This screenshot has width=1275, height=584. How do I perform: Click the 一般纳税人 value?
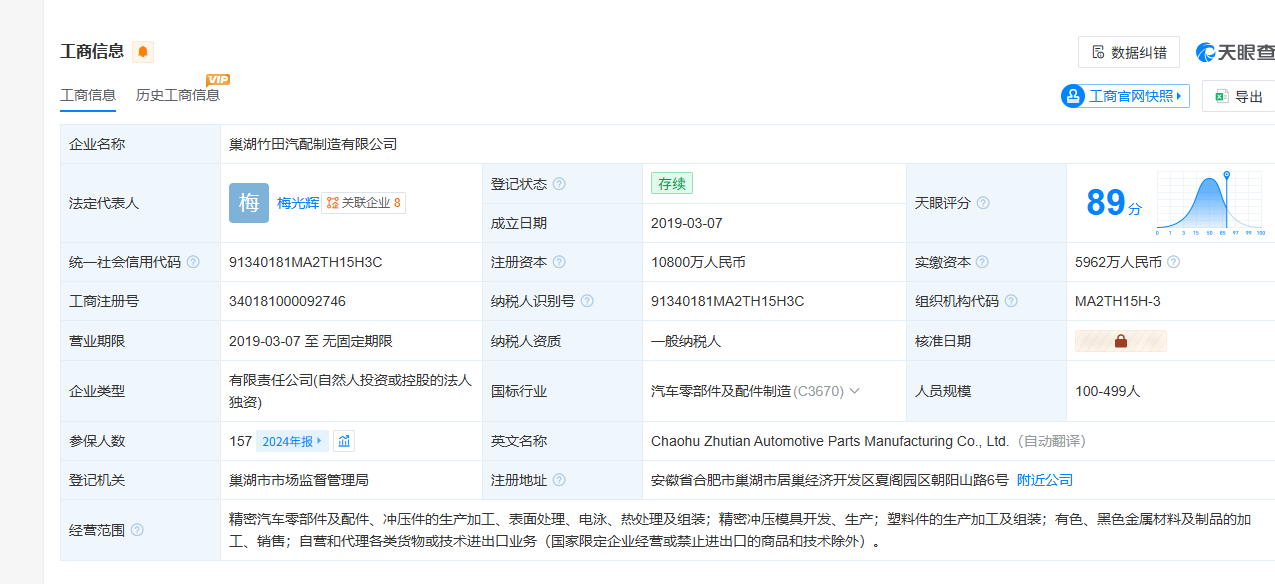pos(686,341)
